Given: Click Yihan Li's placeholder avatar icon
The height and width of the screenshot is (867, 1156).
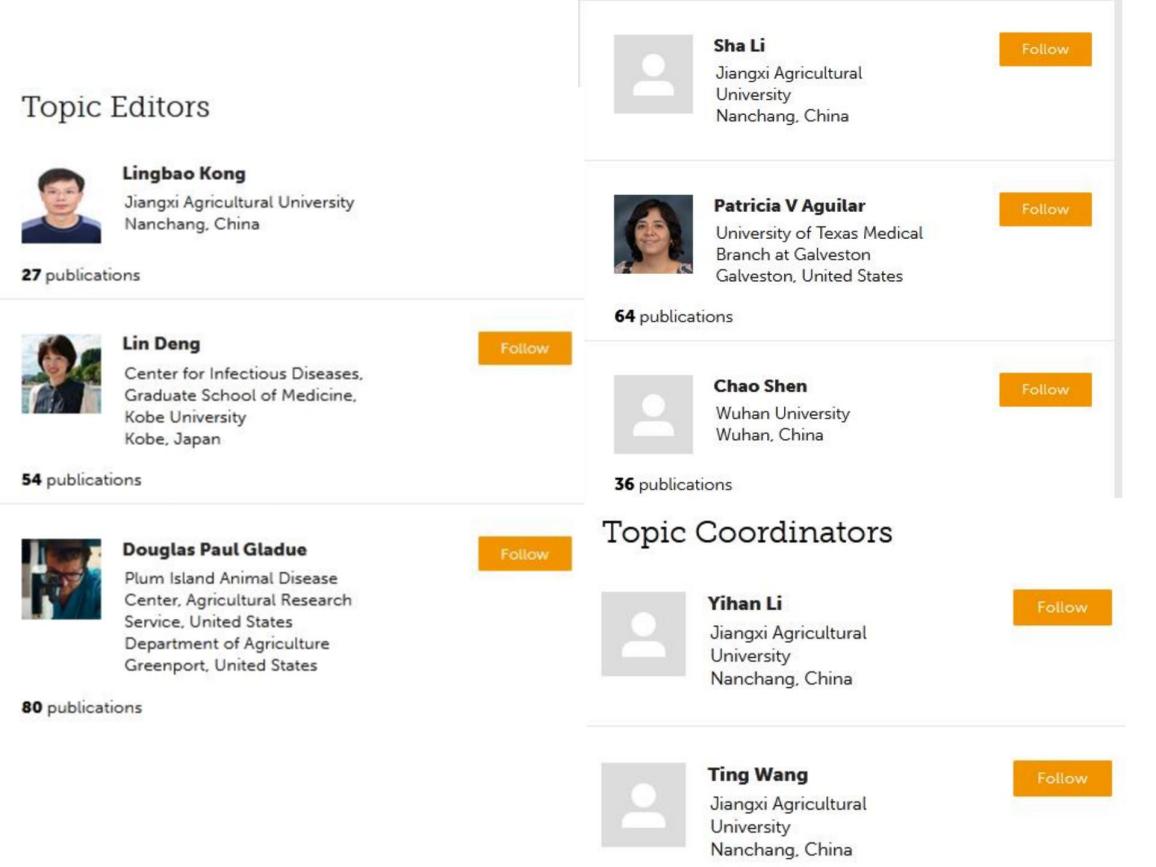Looking at the screenshot, I should tap(643, 633).
